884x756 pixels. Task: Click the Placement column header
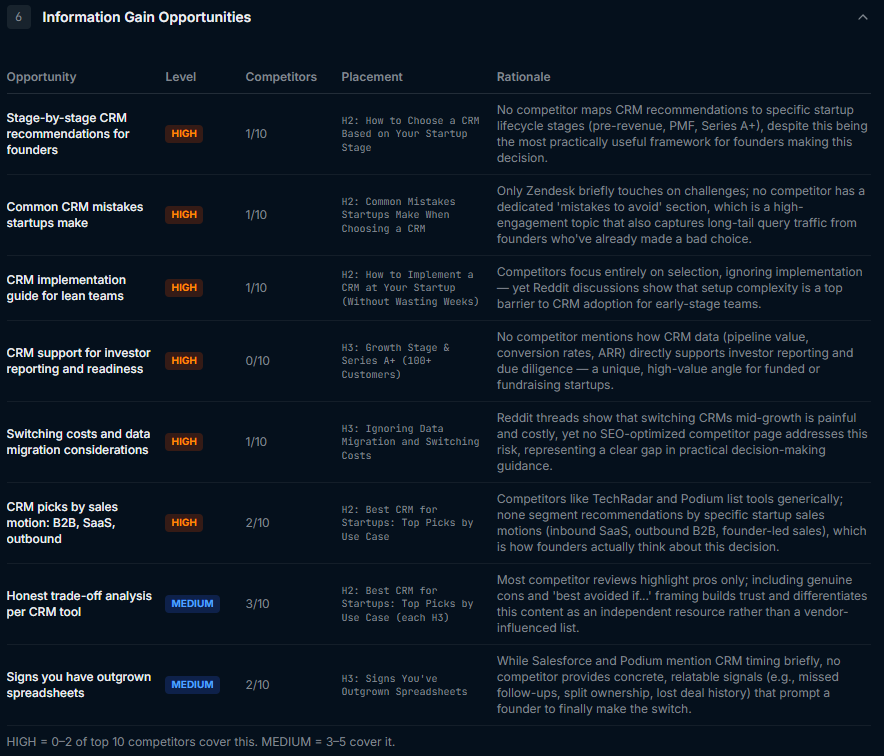click(x=372, y=77)
